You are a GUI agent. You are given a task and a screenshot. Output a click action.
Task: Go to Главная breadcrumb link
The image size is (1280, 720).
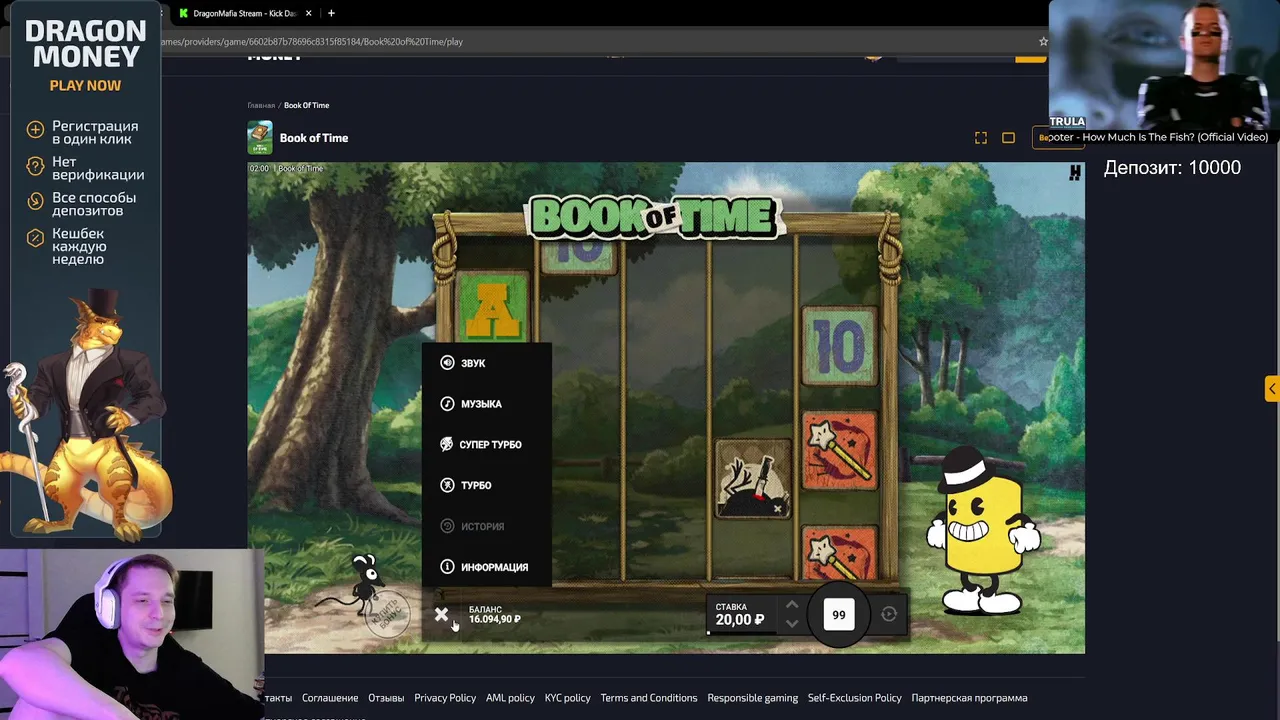(x=261, y=105)
